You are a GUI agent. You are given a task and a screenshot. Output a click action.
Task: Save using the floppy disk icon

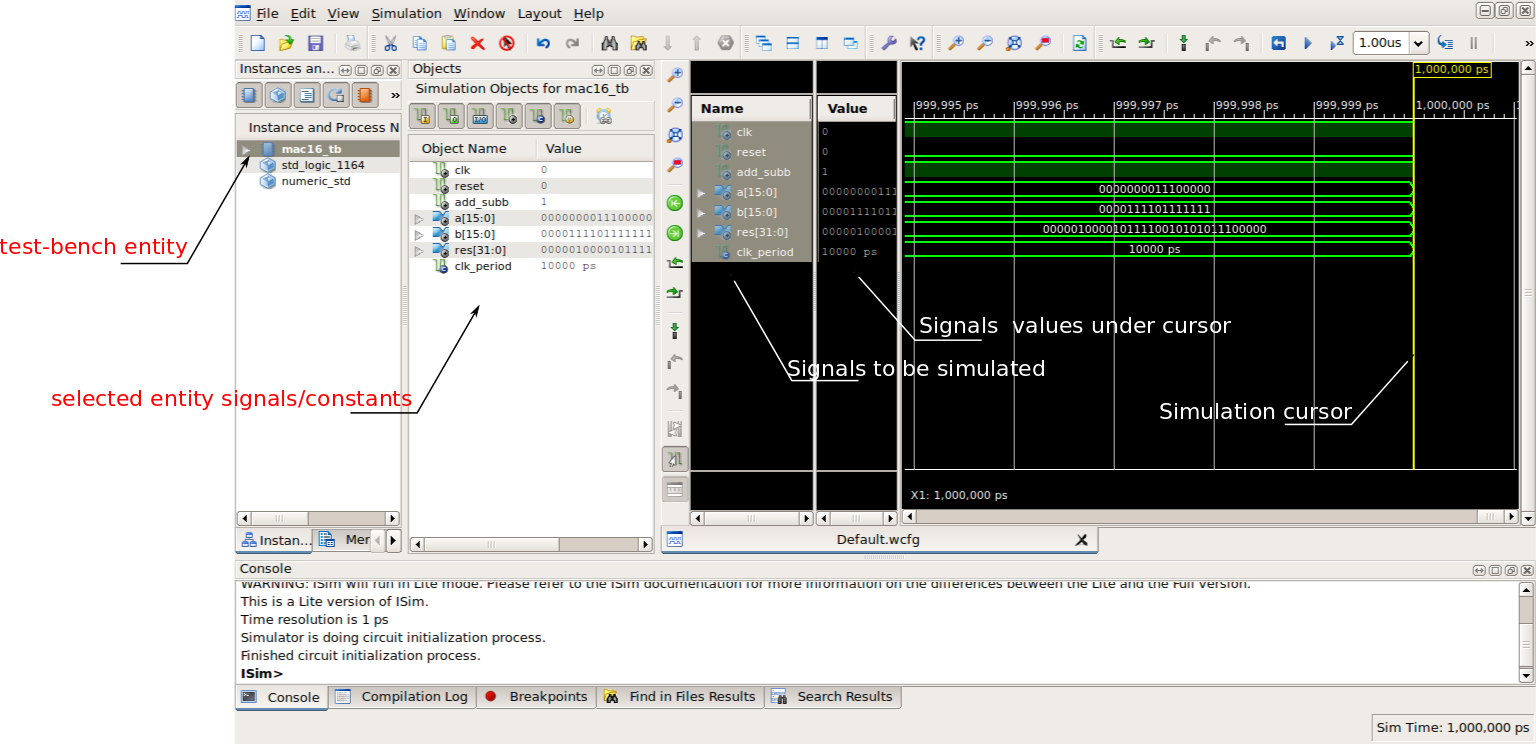coord(315,43)
